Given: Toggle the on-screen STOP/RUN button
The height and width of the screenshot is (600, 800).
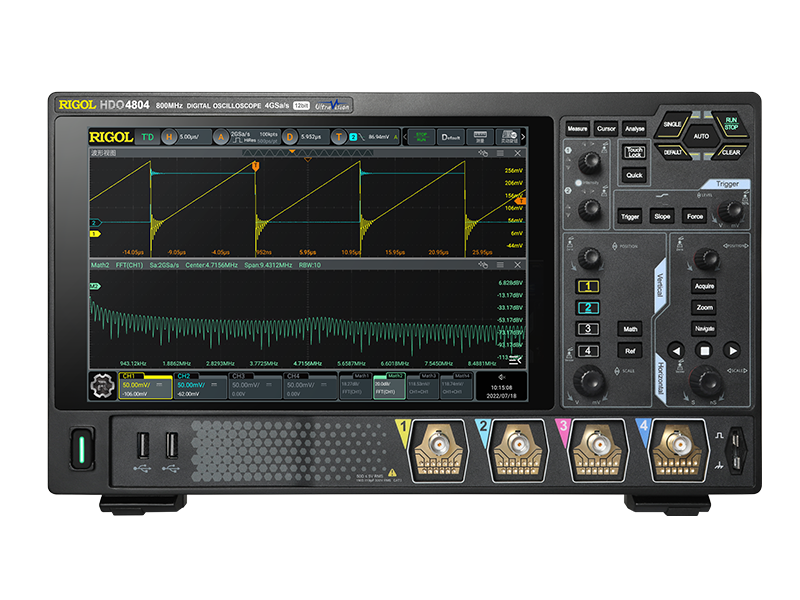Looking at the screenshot, I should tap(421, 137).
